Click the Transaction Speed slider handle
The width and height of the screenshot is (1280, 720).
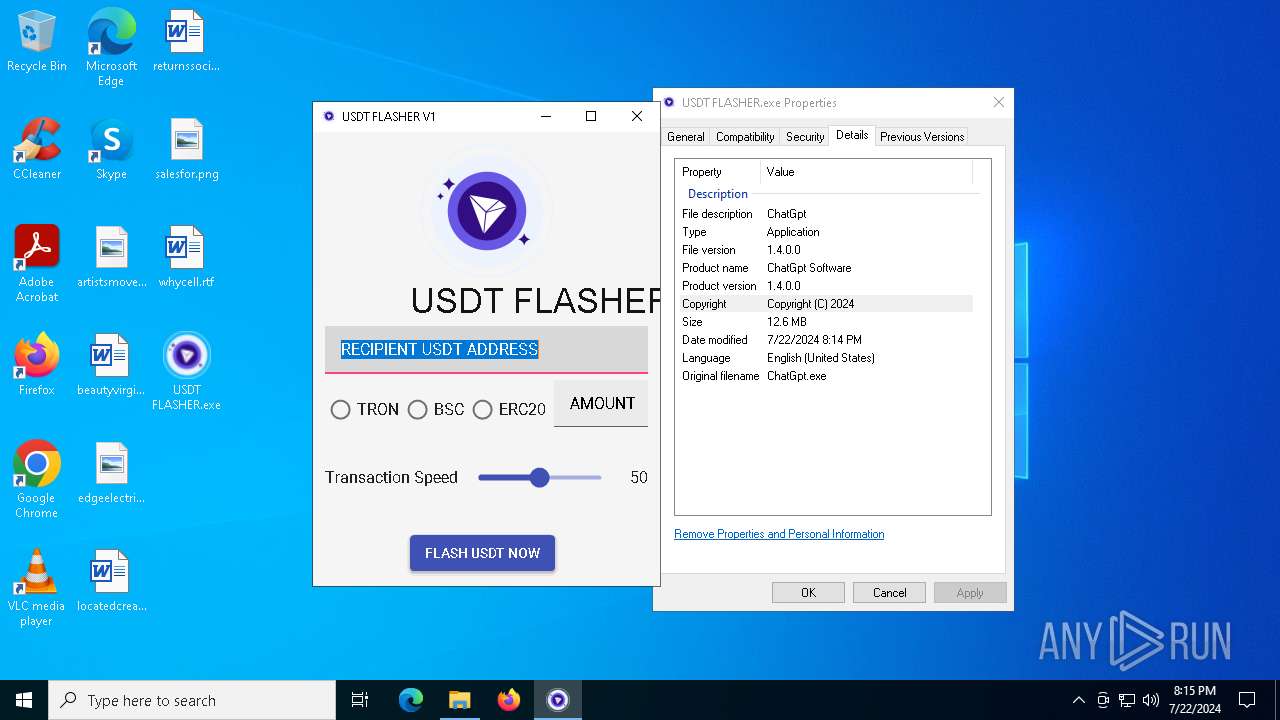pyautogui.click(x=540, y=478)
